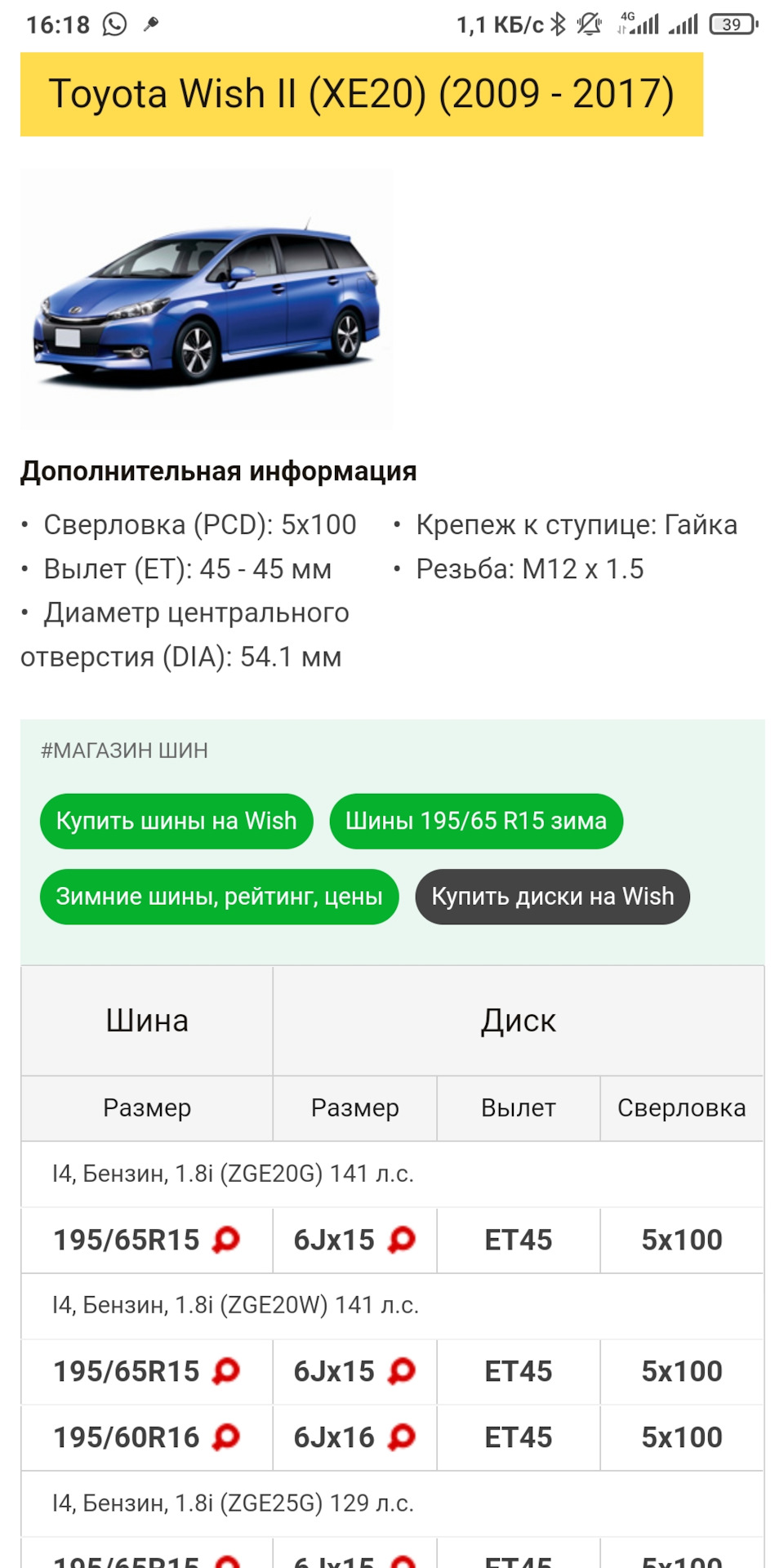Tap wheel icon beside 6Jx16
Screen dimensions: 784x1568
click(x=401, y=1437)
